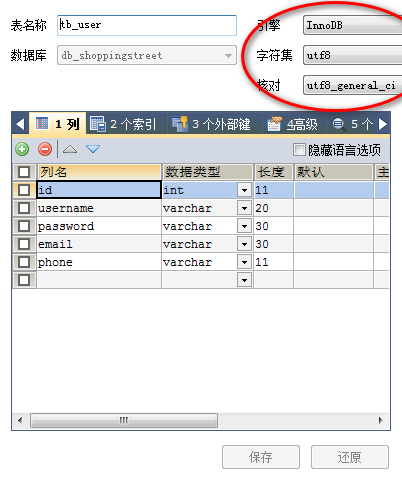Move column down with blue triangle
Image resolution: width=402 pixels, height=481 pixels.
tap(93, 149)
